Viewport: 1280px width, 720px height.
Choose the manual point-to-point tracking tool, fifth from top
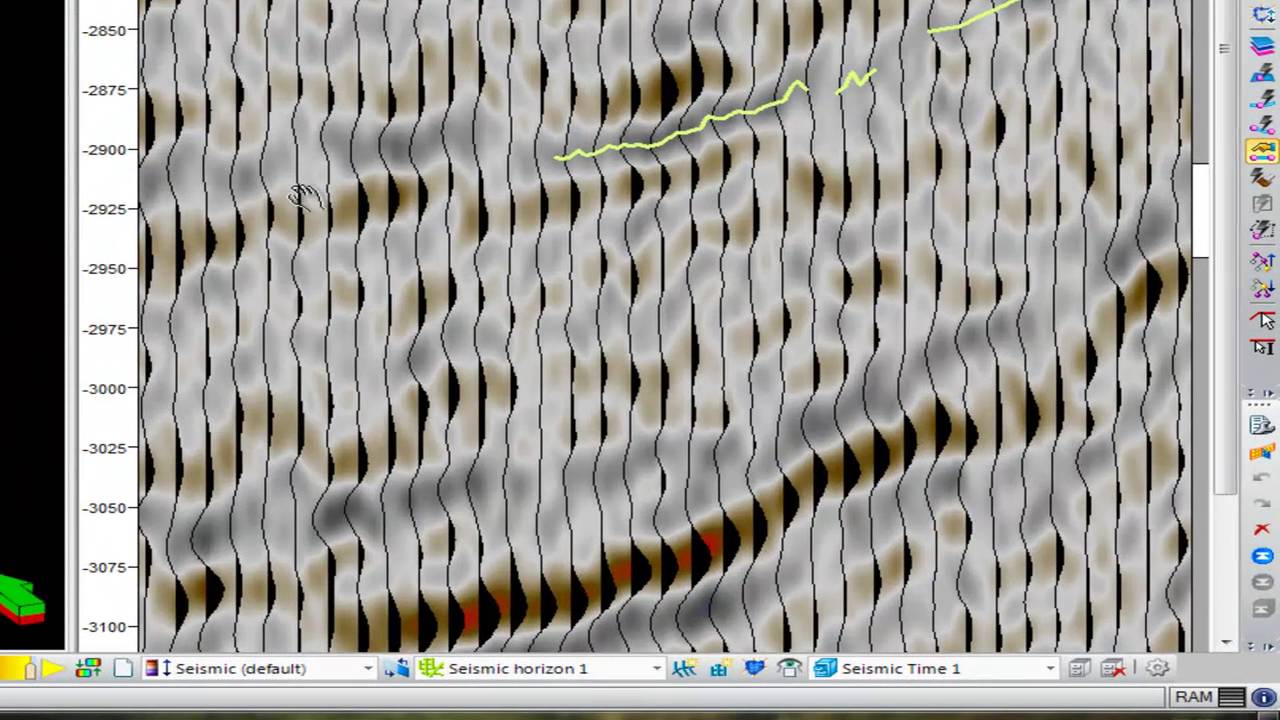tap(1262, 125)
